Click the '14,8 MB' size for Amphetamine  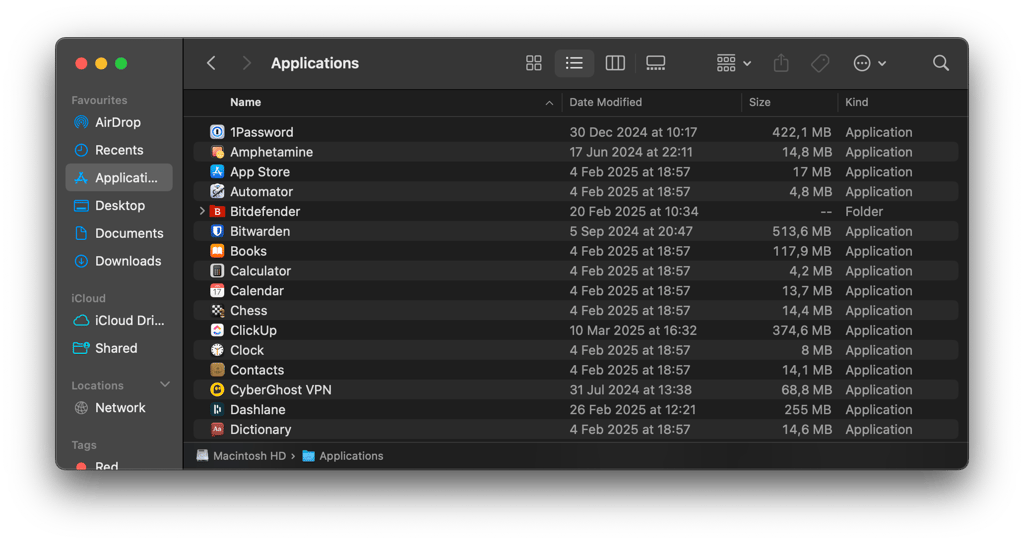coord(807,152)
